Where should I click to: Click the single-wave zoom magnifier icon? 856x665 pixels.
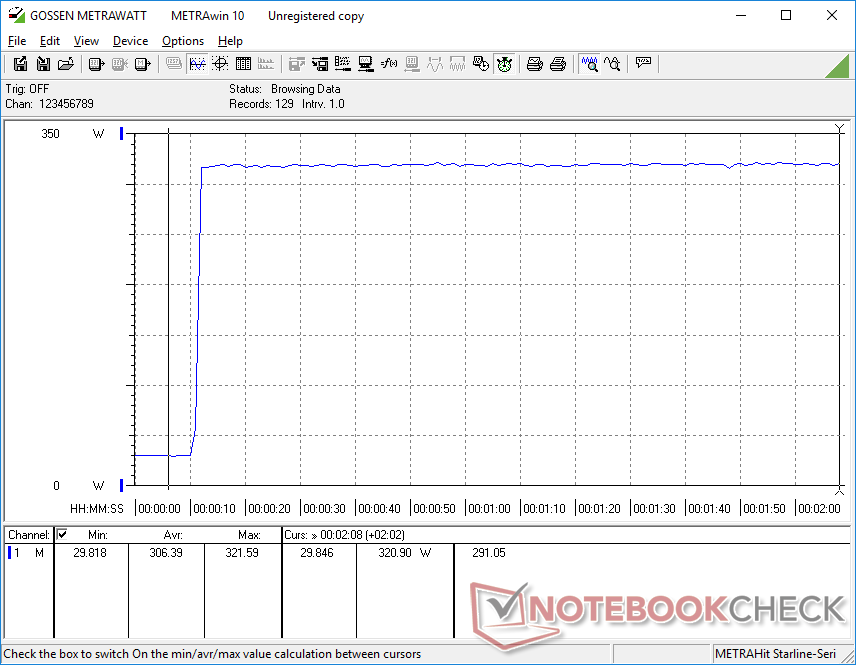coord(613,64)
